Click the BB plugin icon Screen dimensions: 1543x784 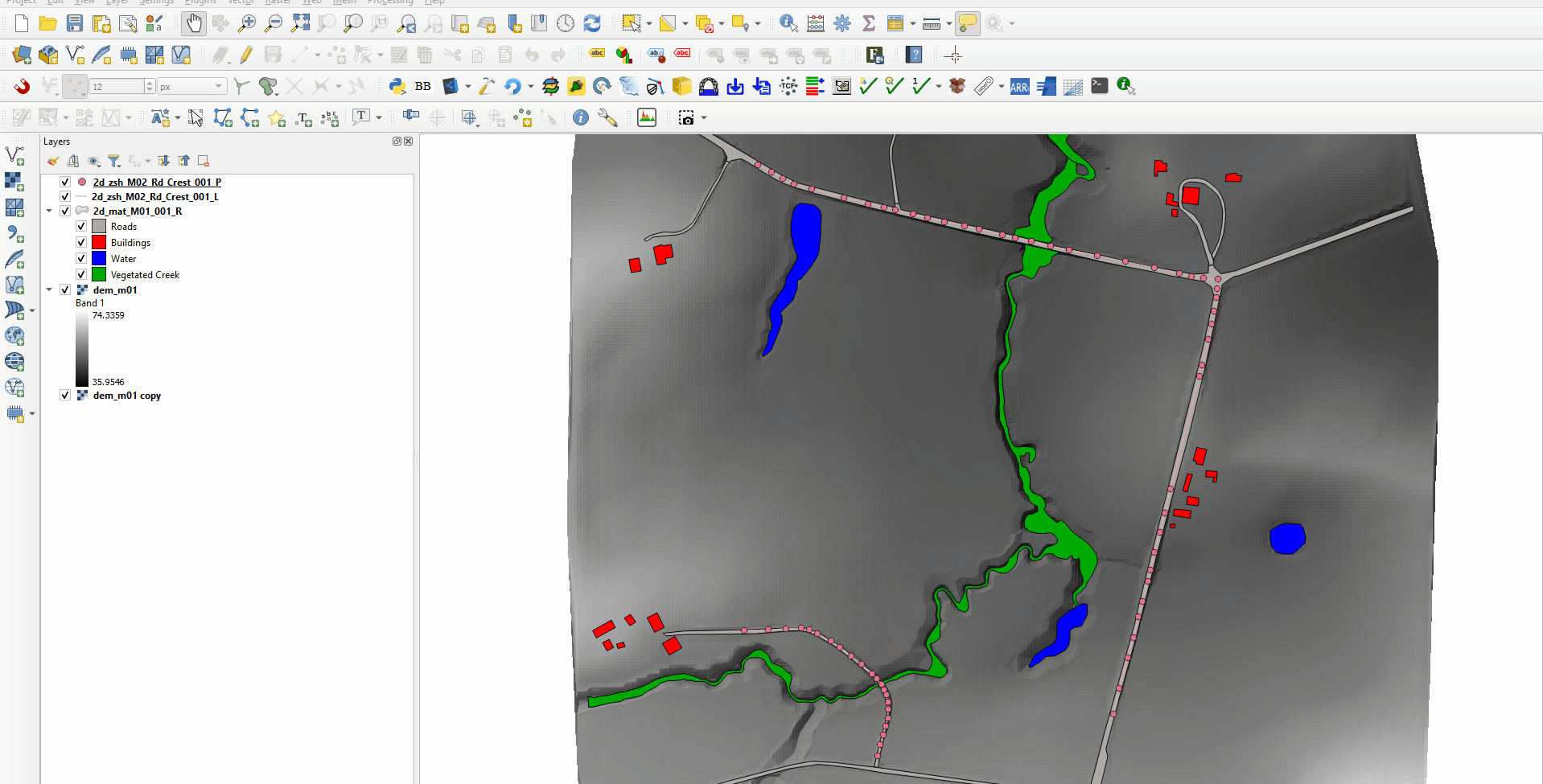[x=423, y=86]
